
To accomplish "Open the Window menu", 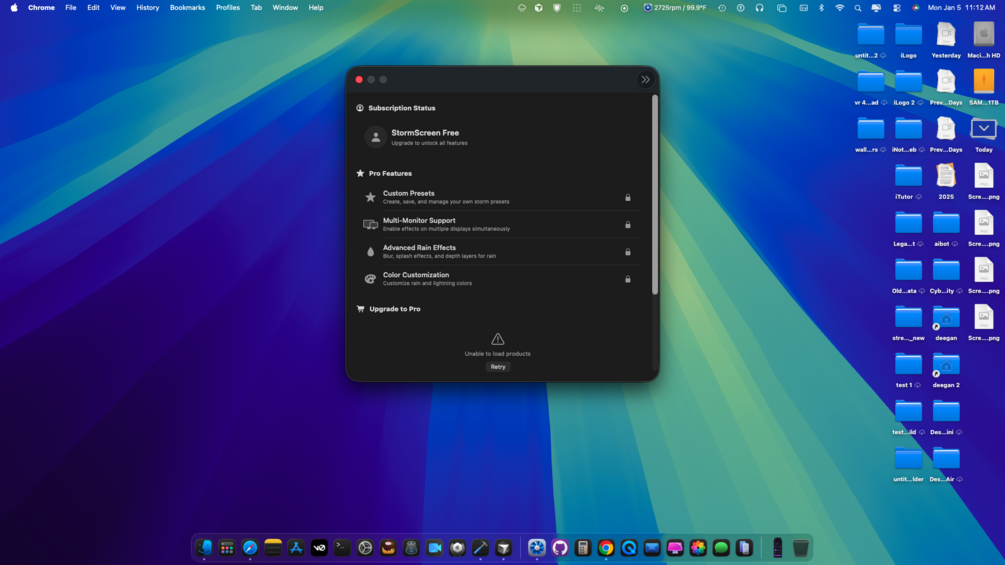I will click(285, 8).
